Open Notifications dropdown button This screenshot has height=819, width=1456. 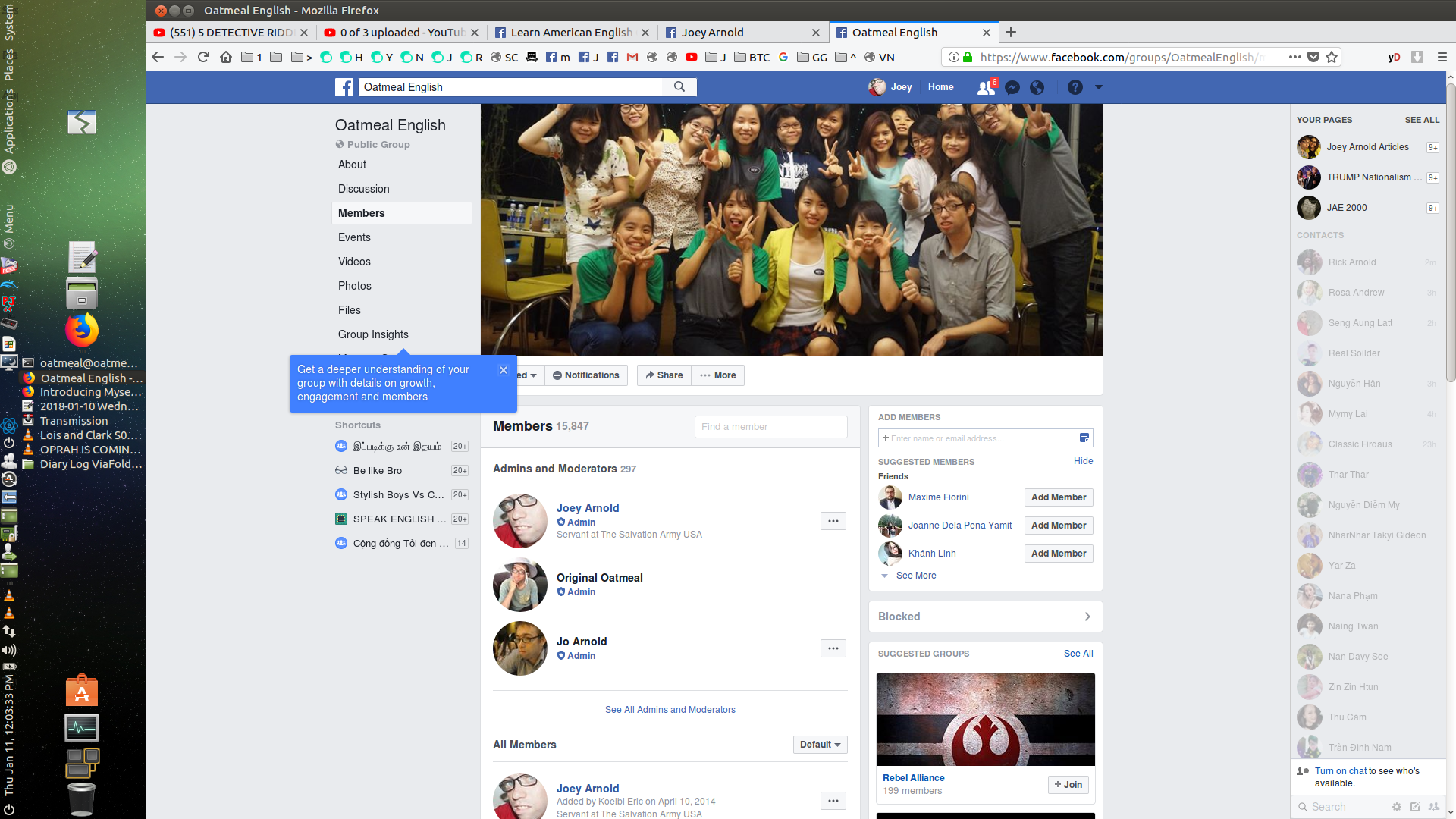pyautogui.click(x=586, y=375)
